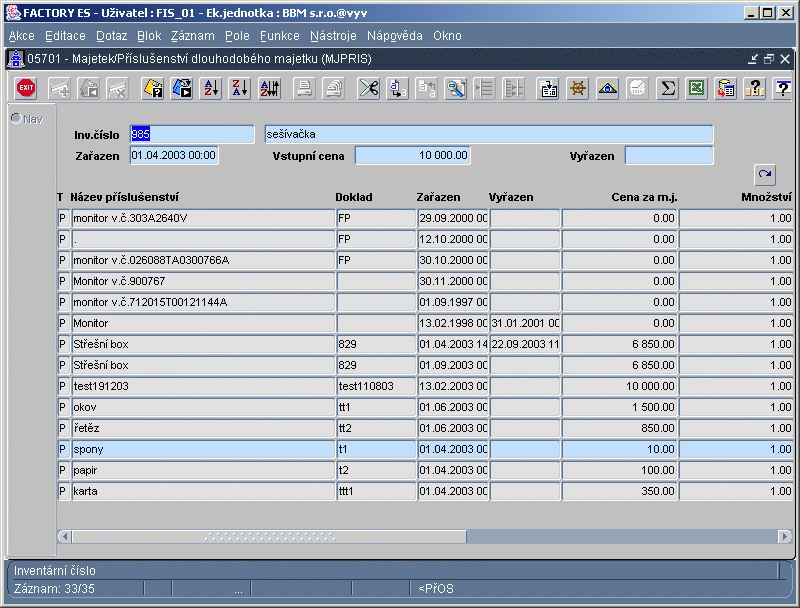Sort ascending with the A-Z icon
The width and height of the screenshot is (800, 608).
coord(211,88)
